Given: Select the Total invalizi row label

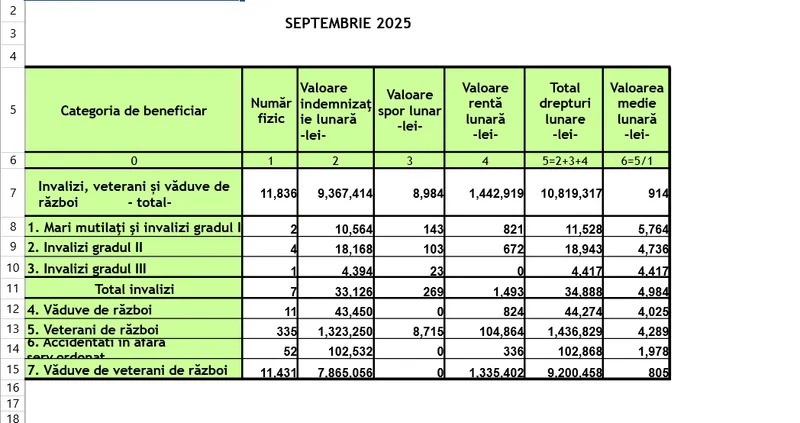Looking at the screenshot, I should pos(134,289).
